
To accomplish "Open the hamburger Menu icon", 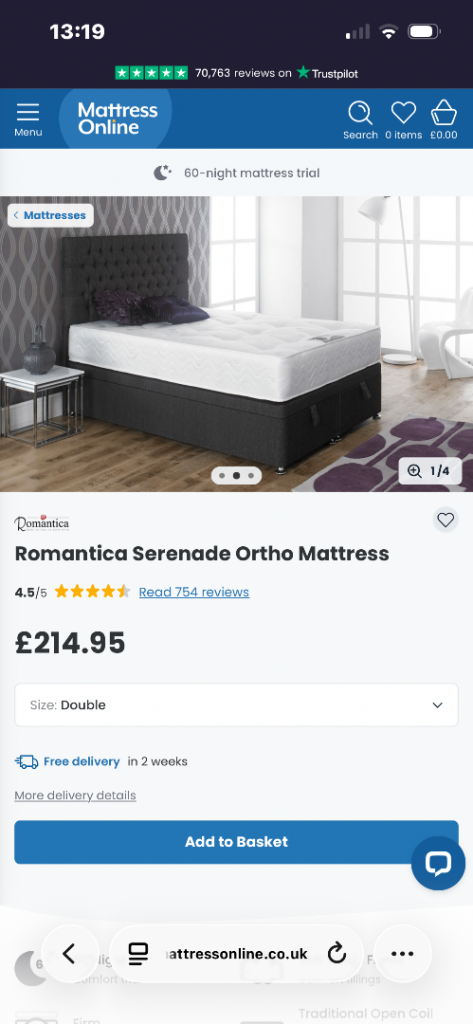I will click(28, 119).
